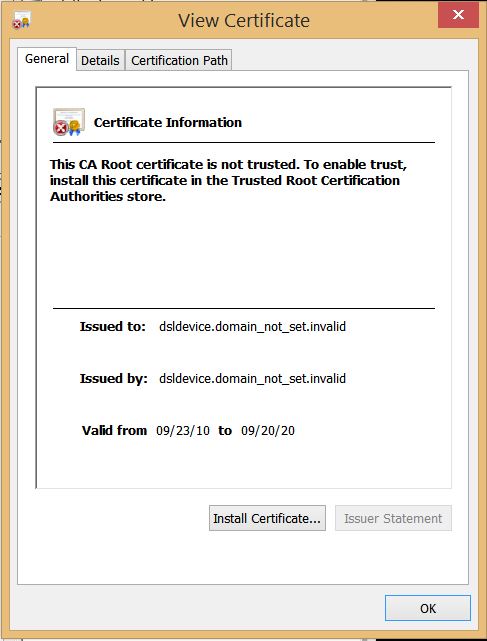Image resolution: width=487 pixels, height=641 pixels.
Task: Click the Certificate Information heading
Action: click(x=168, y=123)
